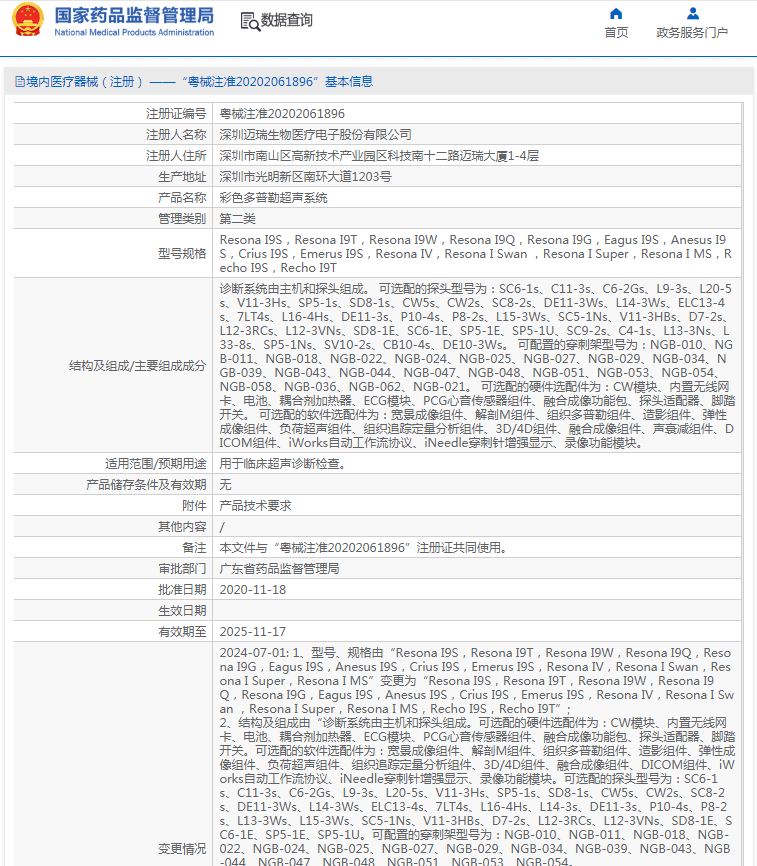This screenshot has width=757, height=866.
Task: Select expiry date 2025-11-17
Action: pos(253,632)
